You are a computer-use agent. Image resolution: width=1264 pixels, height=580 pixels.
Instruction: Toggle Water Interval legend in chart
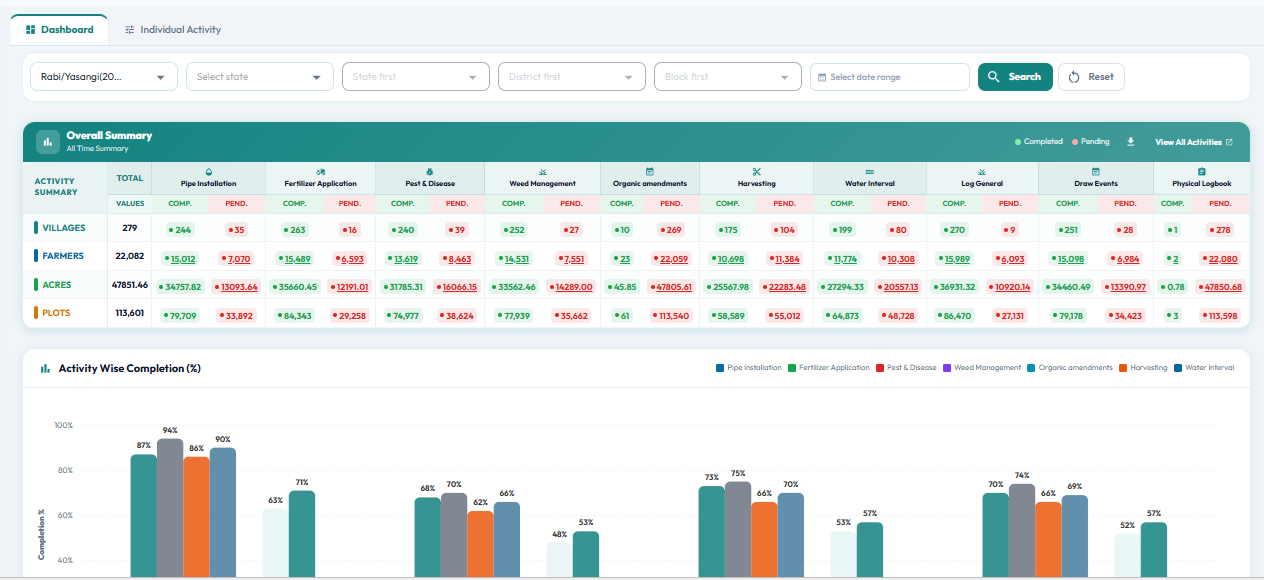coord(1204,368)
